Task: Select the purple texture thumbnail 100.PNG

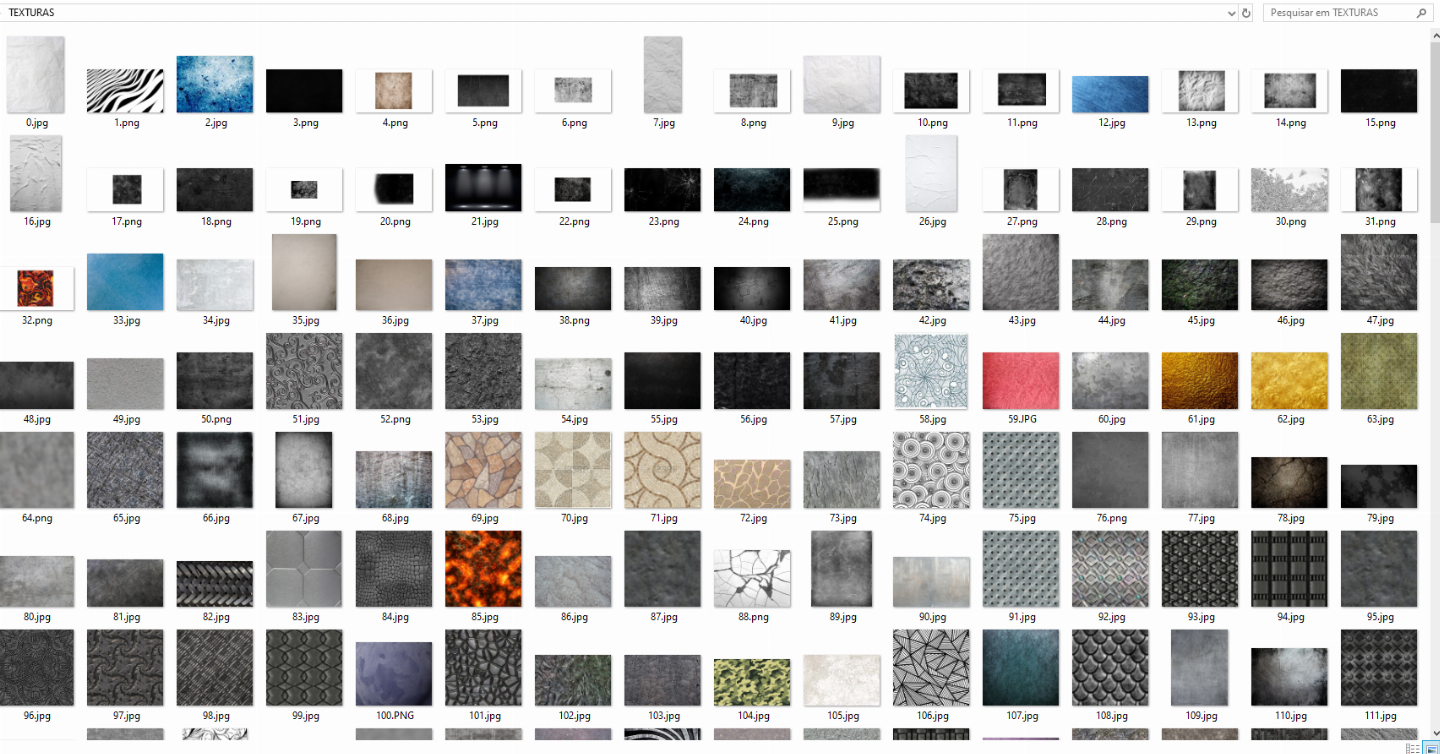Action: click(394, 674)
